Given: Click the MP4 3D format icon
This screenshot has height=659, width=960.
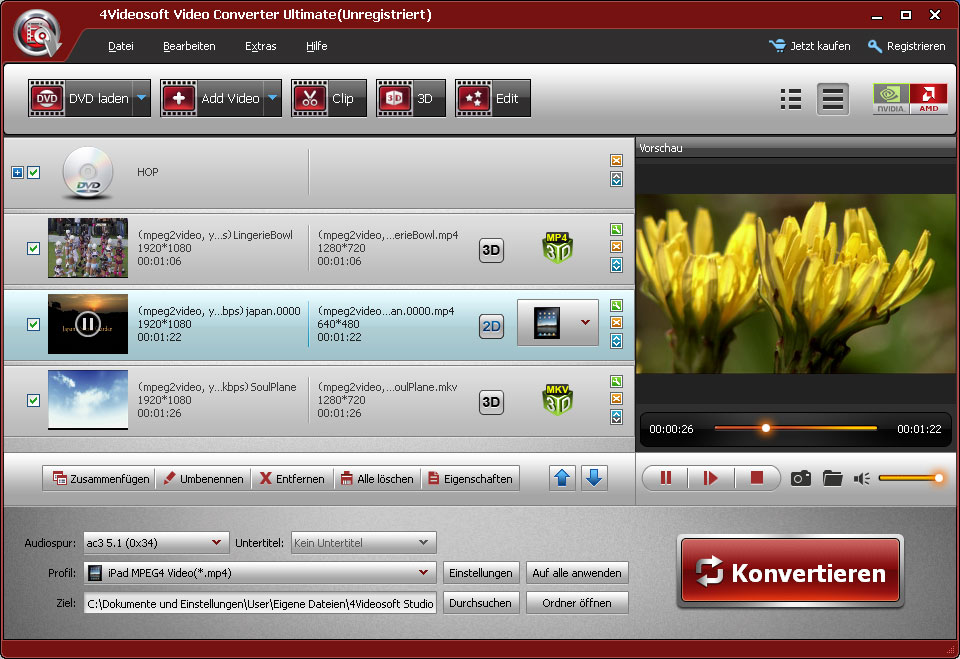Looking at the screenshot, I should coord(557,247).
